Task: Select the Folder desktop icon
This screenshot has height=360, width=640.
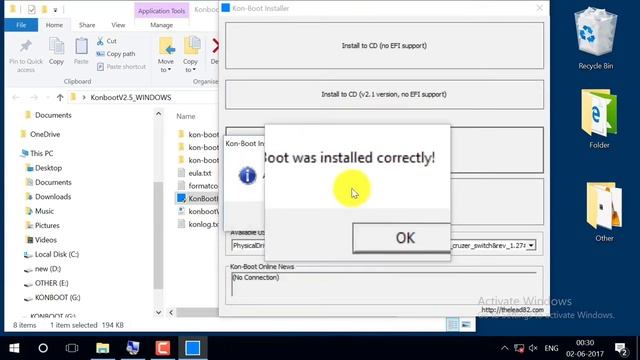Action: point(599,119)
